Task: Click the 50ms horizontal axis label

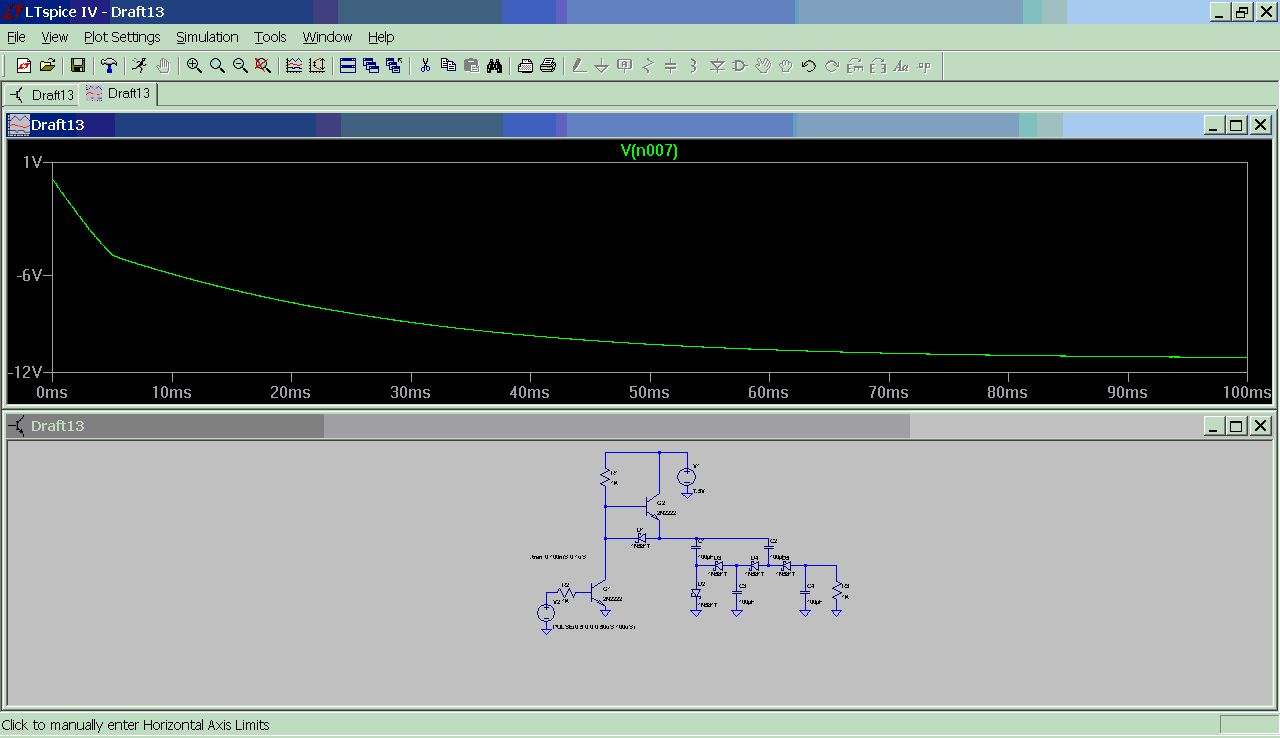Action: click(x=649, y=393)
